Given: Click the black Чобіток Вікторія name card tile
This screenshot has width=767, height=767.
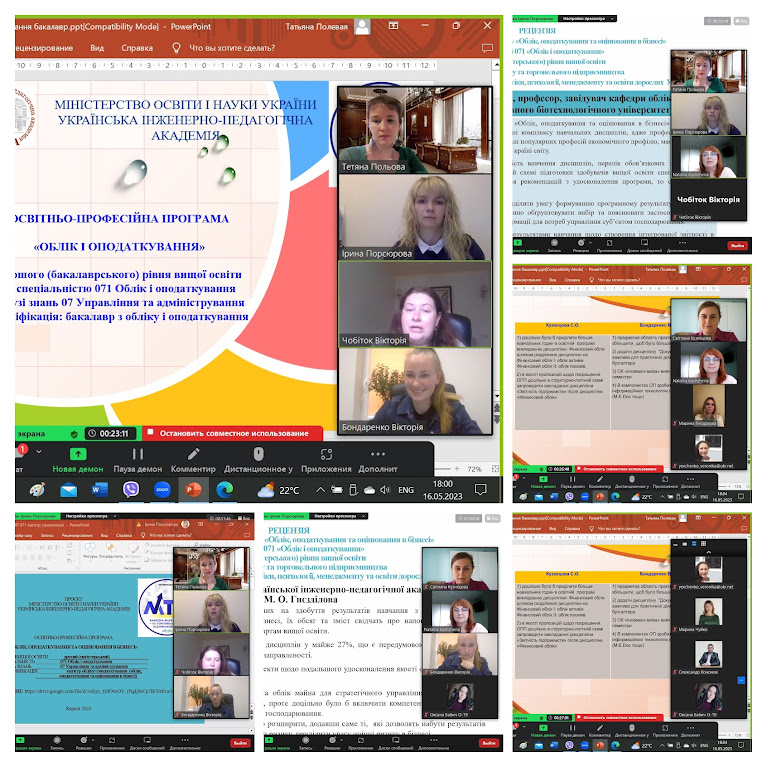Looking at the screenshot, I should click(x=708, y=200).
